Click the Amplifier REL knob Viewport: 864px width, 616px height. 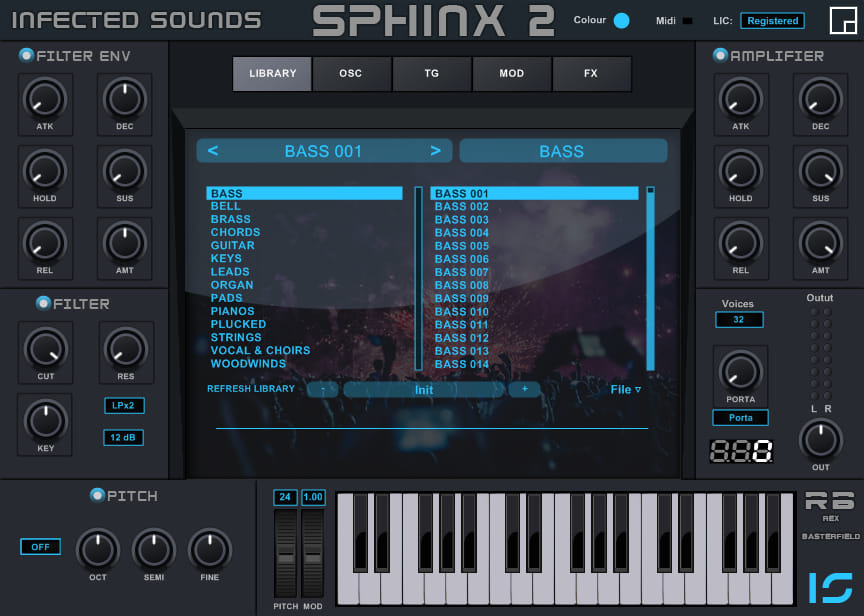(741, 244)
